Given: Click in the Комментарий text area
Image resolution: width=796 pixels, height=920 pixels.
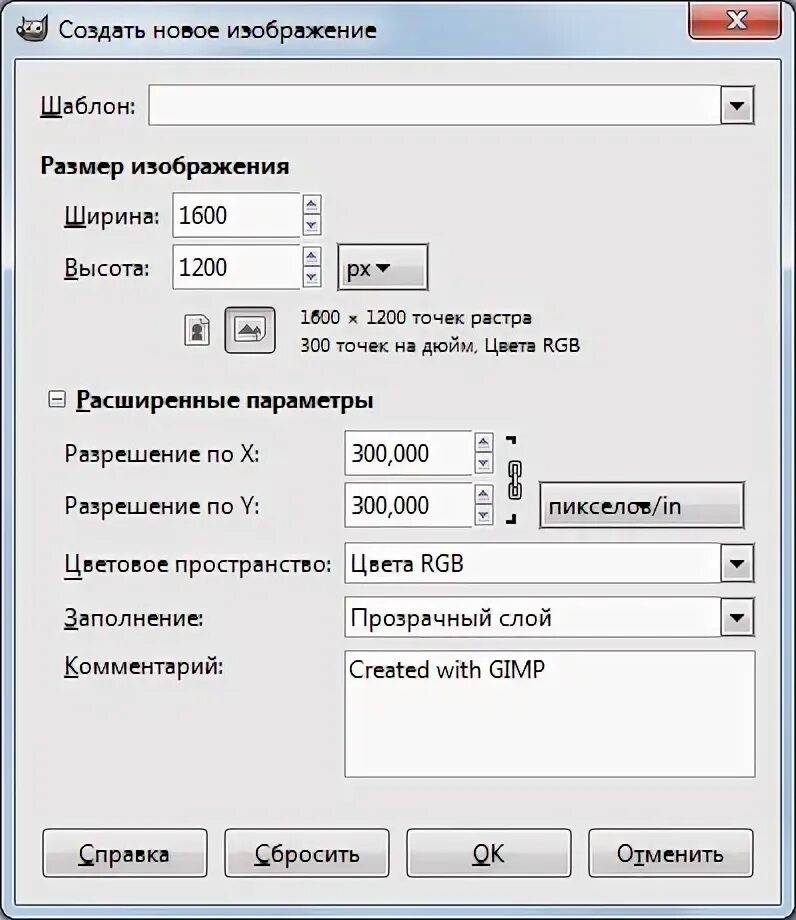Looking at the screenshot, I should pyautogui.click(x=550, y=713).
